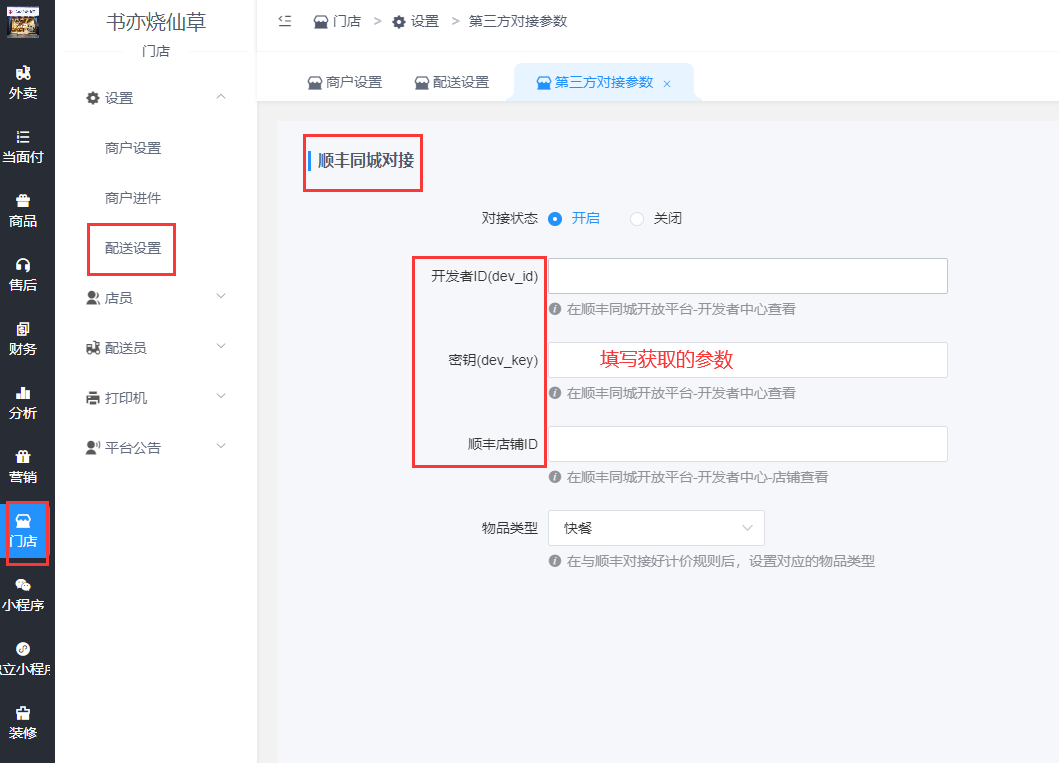Open the 独立小程序 link icon section
Image resolution: width=1059 pixels, height=763 pixels.
[x=23, y=660]
